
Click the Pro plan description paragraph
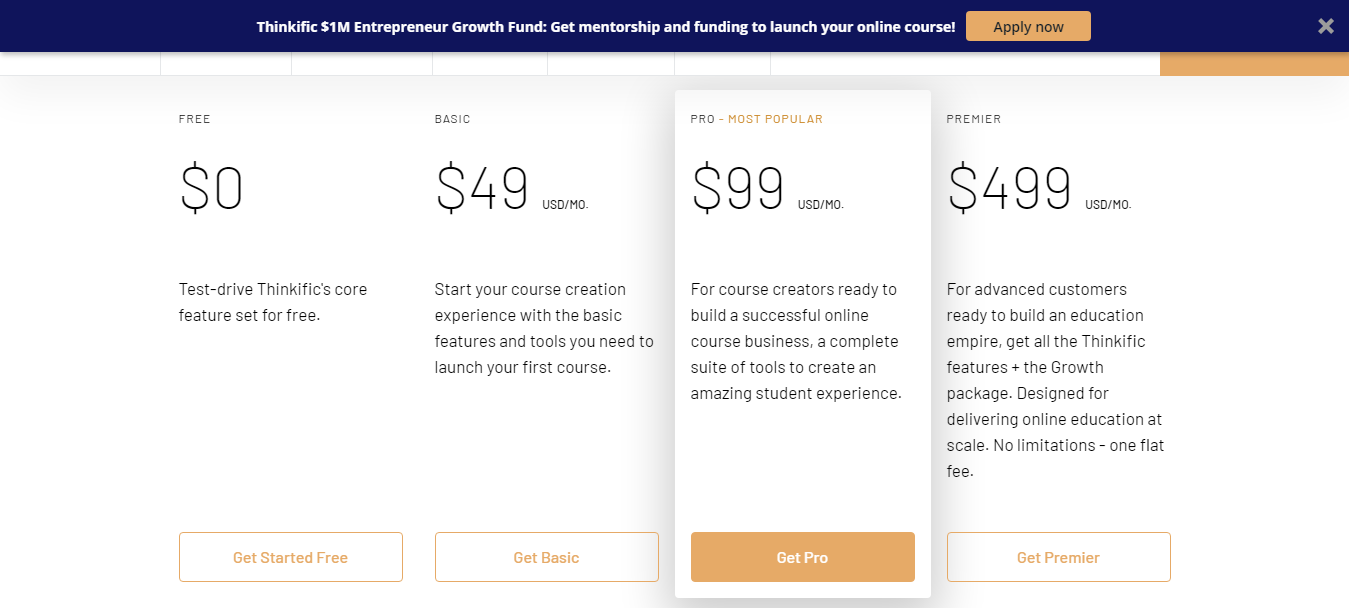click(796, 341)
